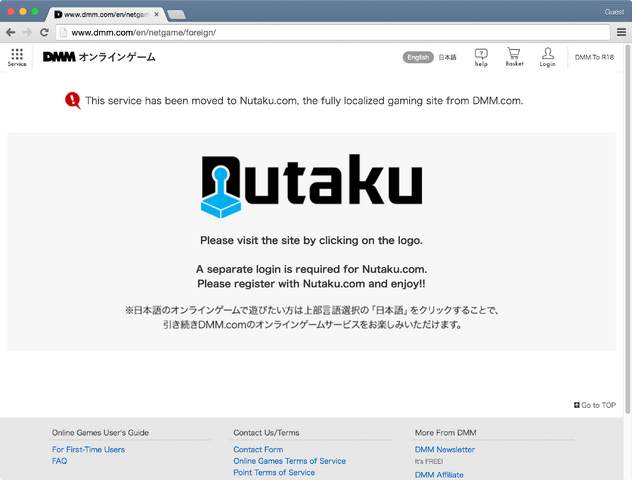Click the page vertical scrollbar
The image size is (632, 480).
[628, 230]
